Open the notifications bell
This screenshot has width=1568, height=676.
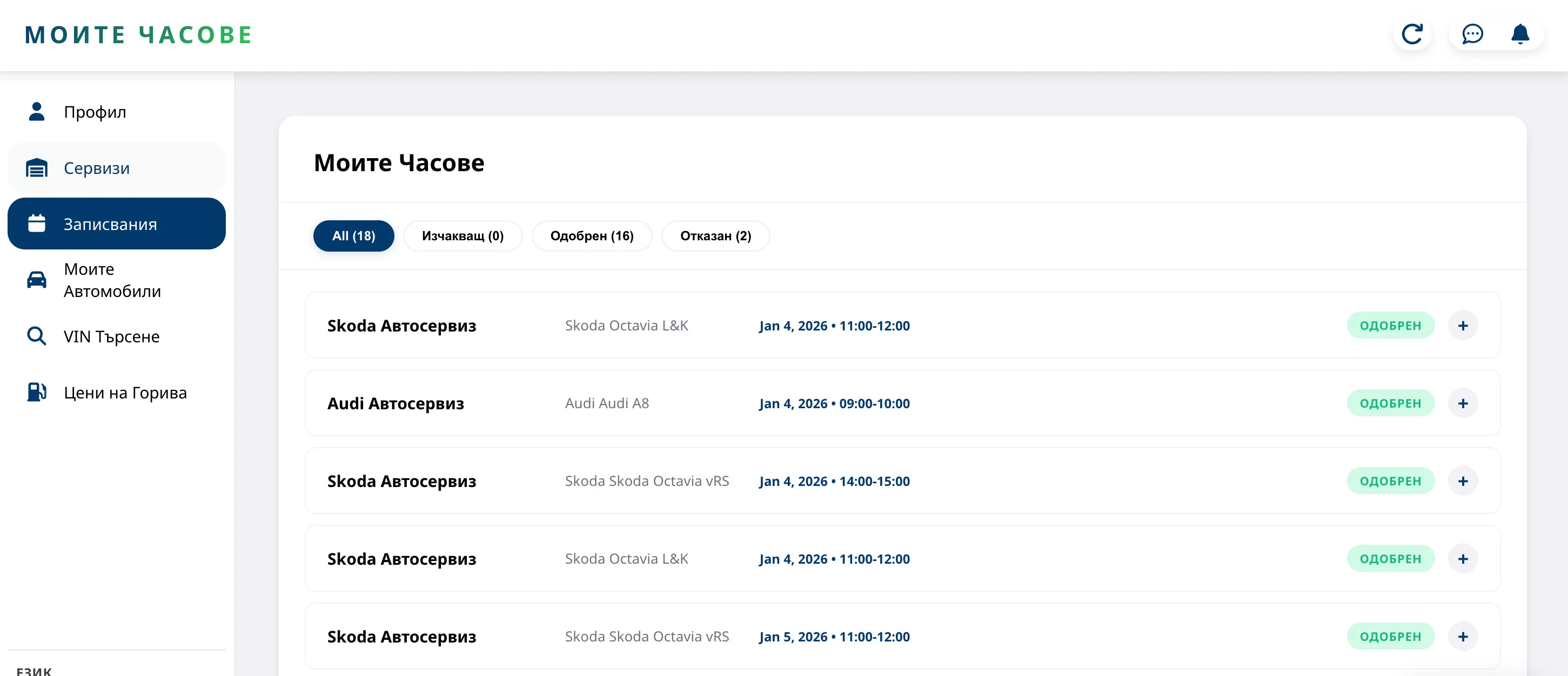point(1520,34)
